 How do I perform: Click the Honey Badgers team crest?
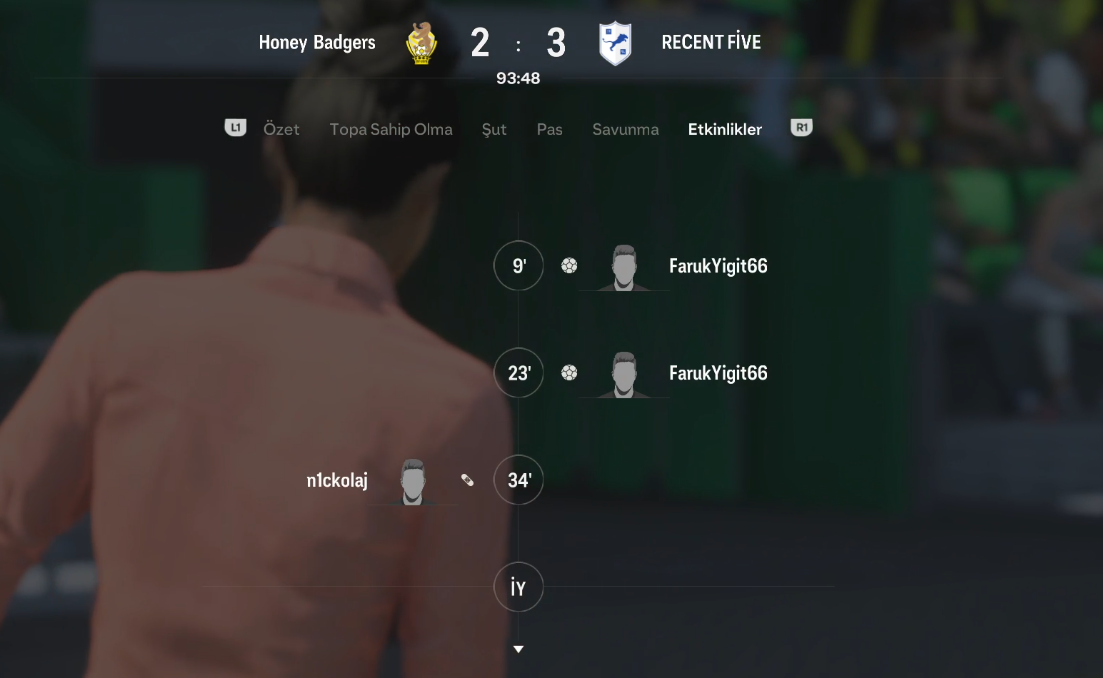pyautogui.click(x=421, y=44)
